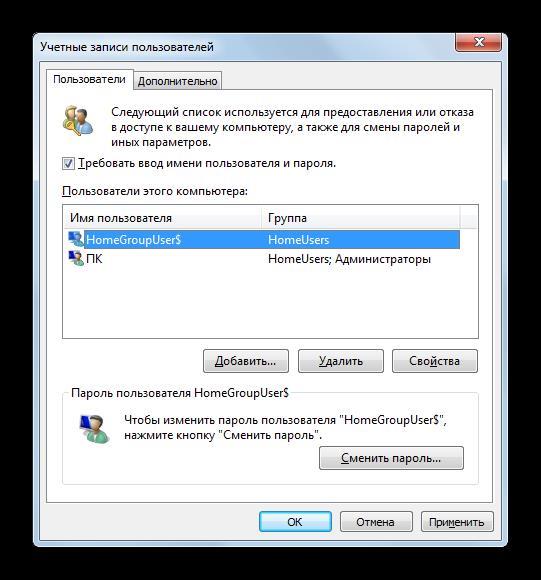Click the Отмена button
Viewport: 541px width, 580px height.
[x=376, y=522]
